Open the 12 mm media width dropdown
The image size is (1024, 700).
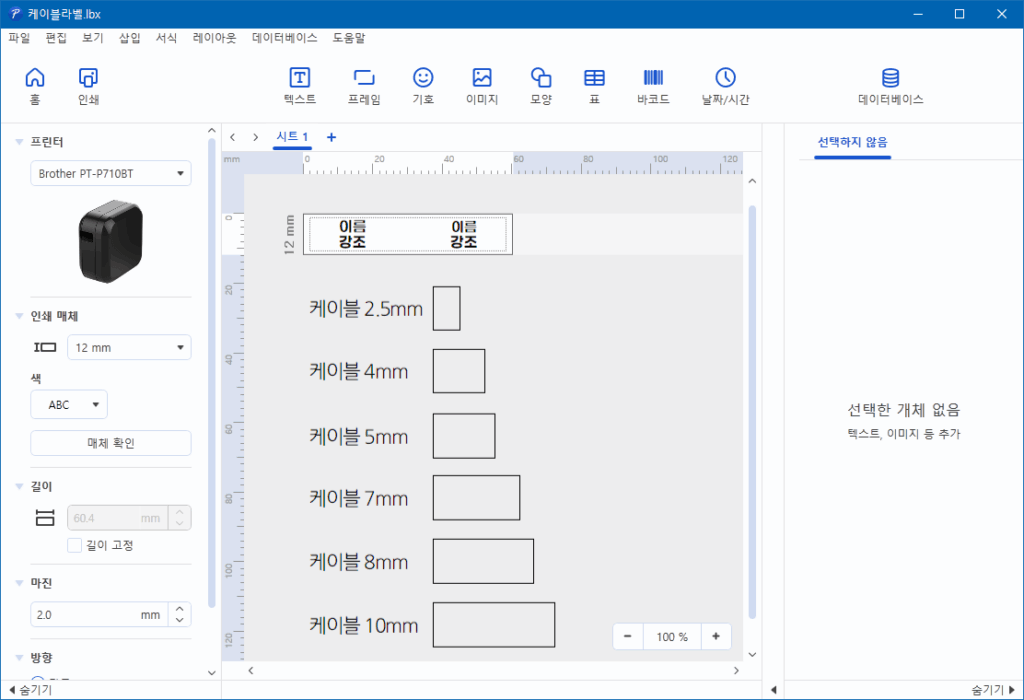[128, 348]
